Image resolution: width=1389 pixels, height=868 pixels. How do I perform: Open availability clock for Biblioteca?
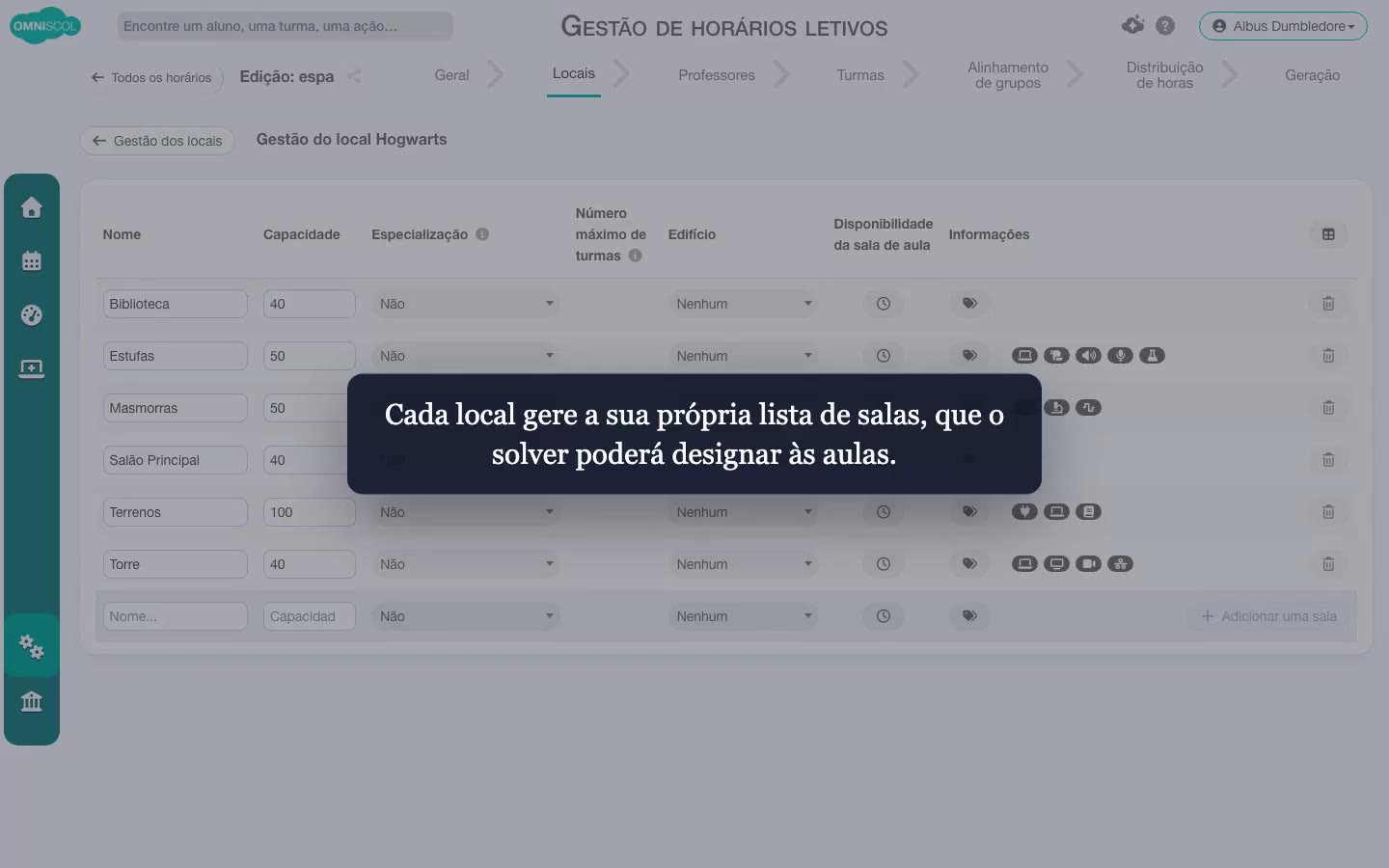(884, 304)
